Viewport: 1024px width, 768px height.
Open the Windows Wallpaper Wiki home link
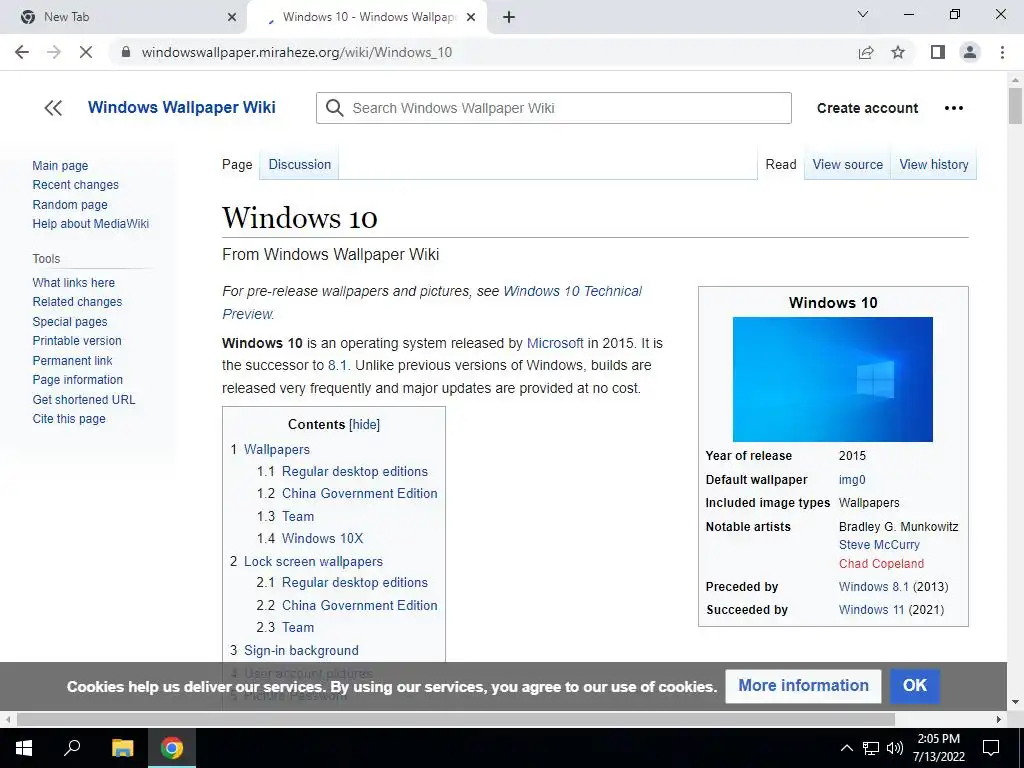[182, 107]
